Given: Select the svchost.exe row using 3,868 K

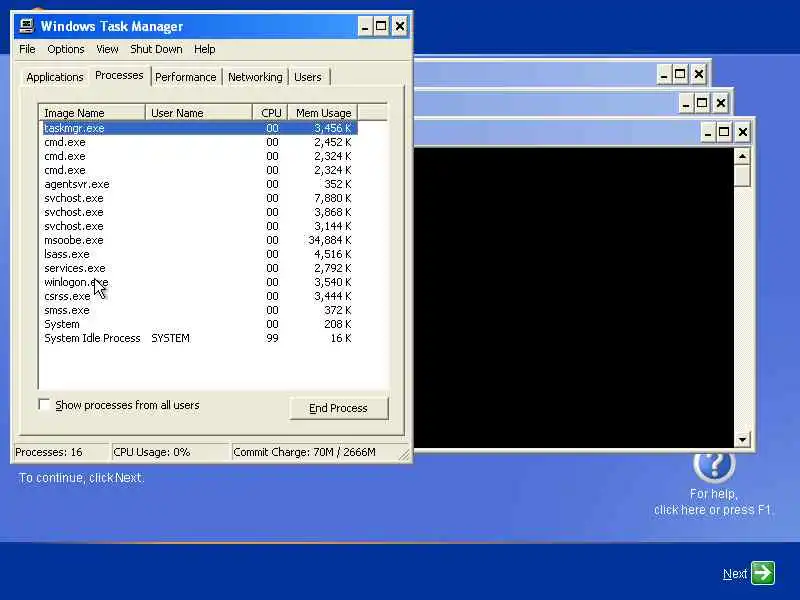Looking at the screenshot, I should 199,212.
